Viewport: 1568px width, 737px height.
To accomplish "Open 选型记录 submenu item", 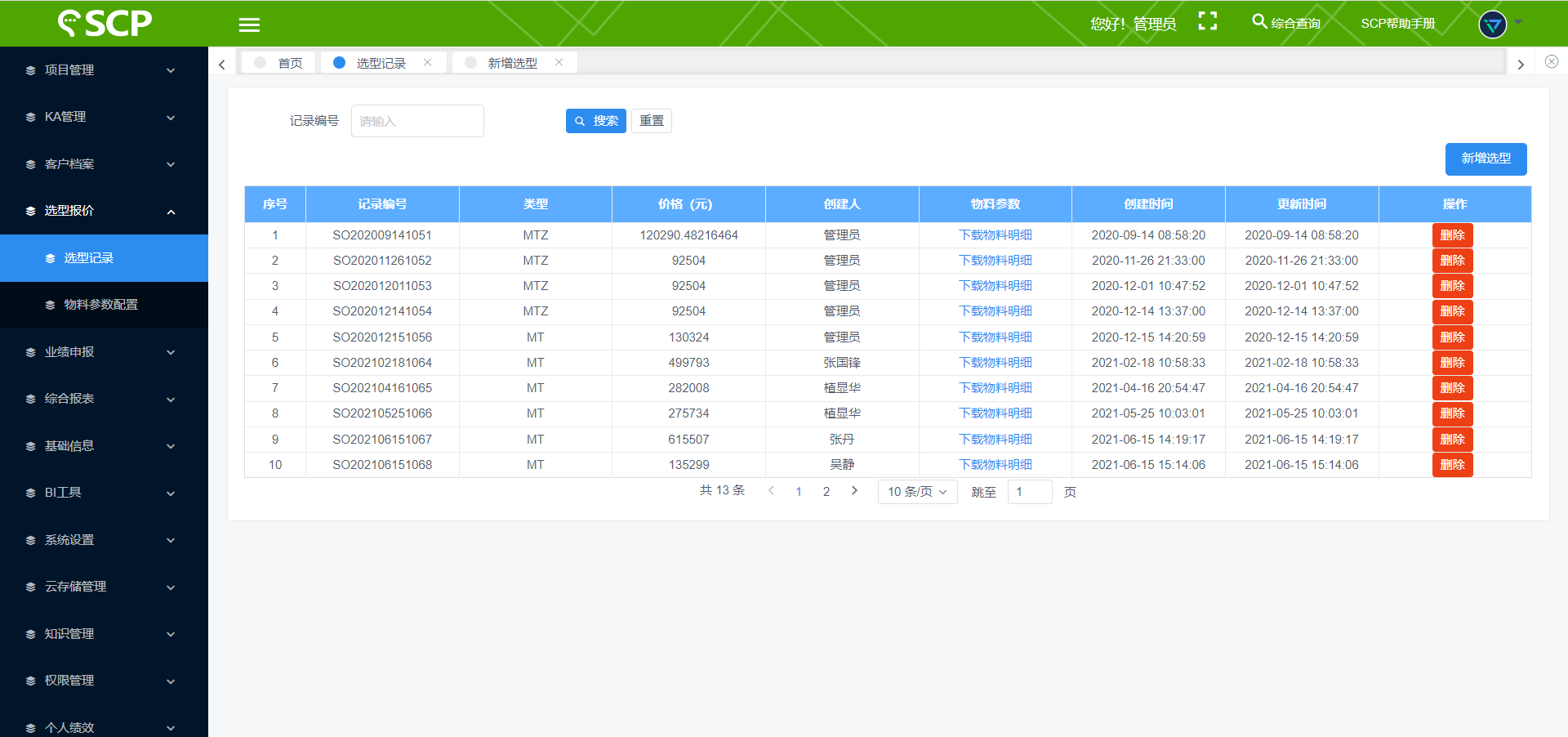I will coord(104,258).
